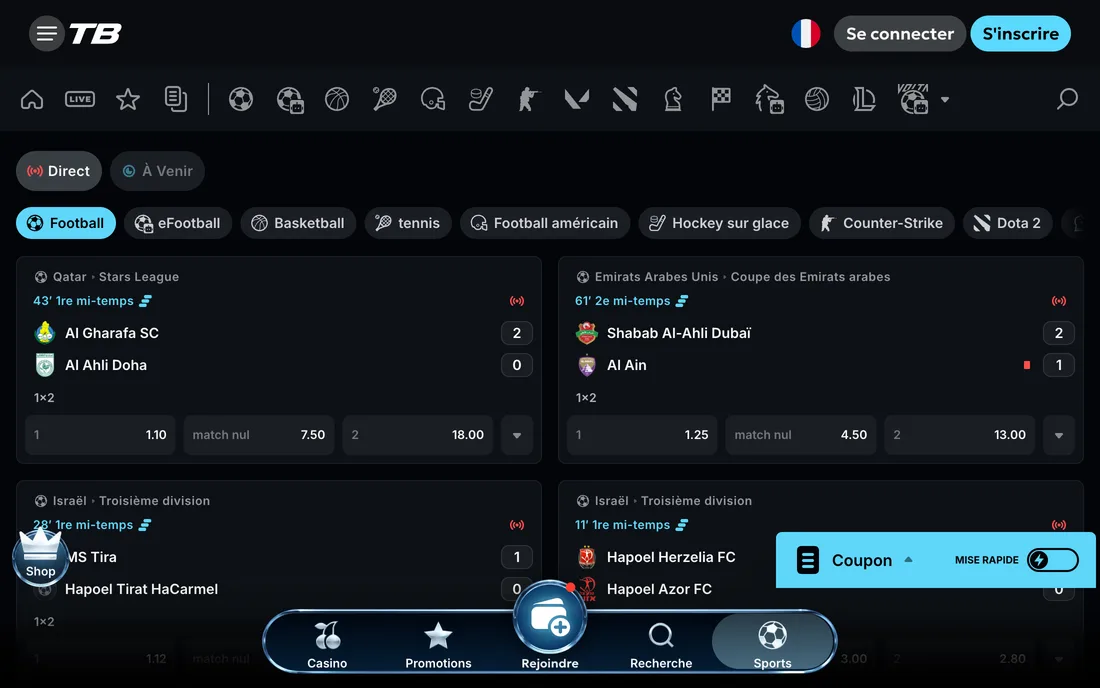Select the eFootball icon in sports bar
This screenshot has width=1100, height=688.
coord(290,100)
